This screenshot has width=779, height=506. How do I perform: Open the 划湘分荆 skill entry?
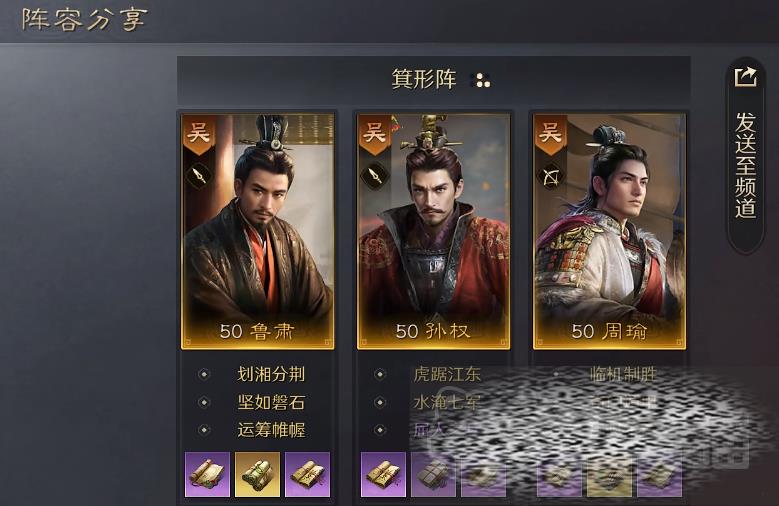(x=271, y=374)
